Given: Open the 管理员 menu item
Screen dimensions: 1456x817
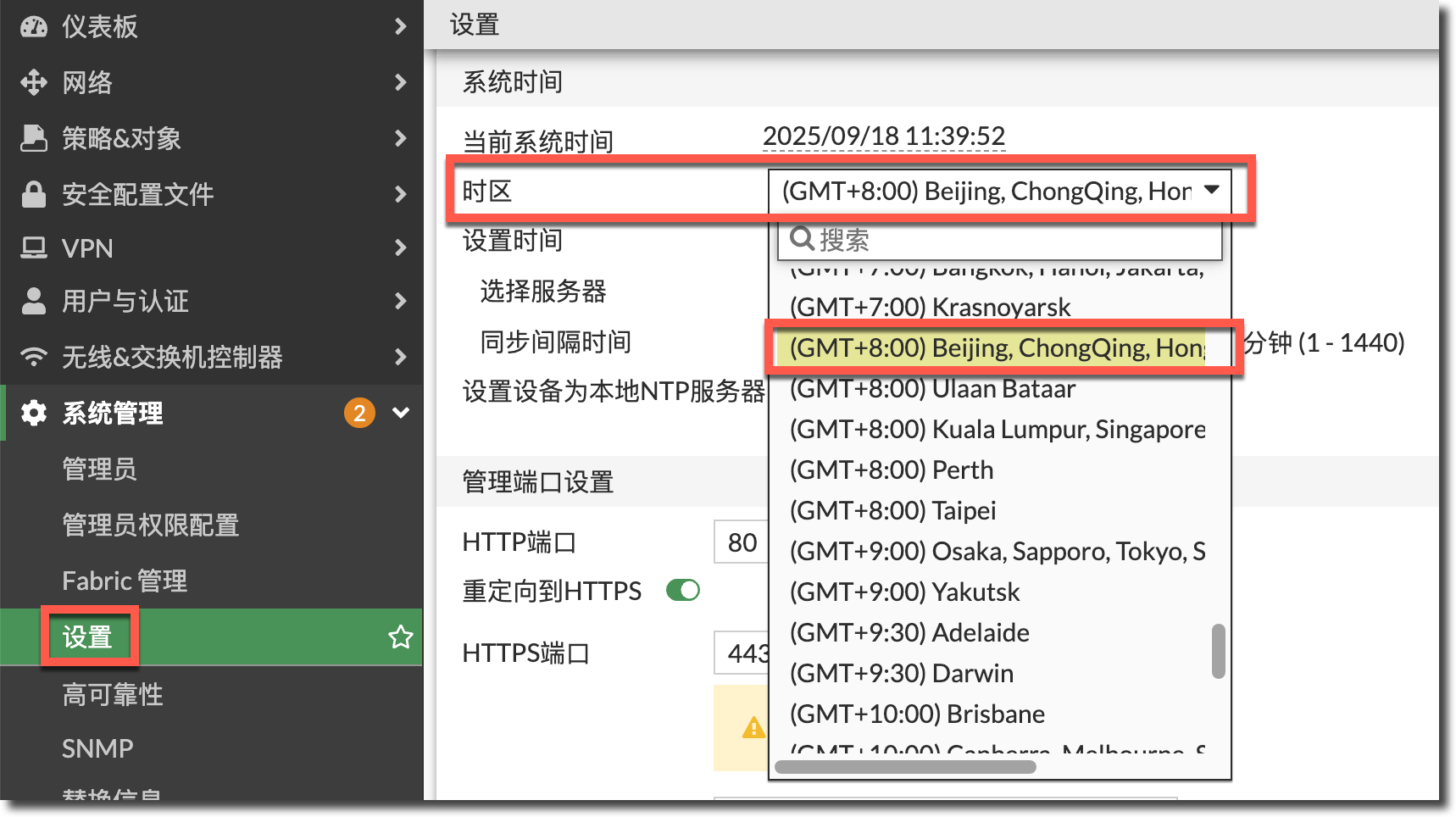Looking at the screenshot, I should pyautogui.click(x=99, y=469).
